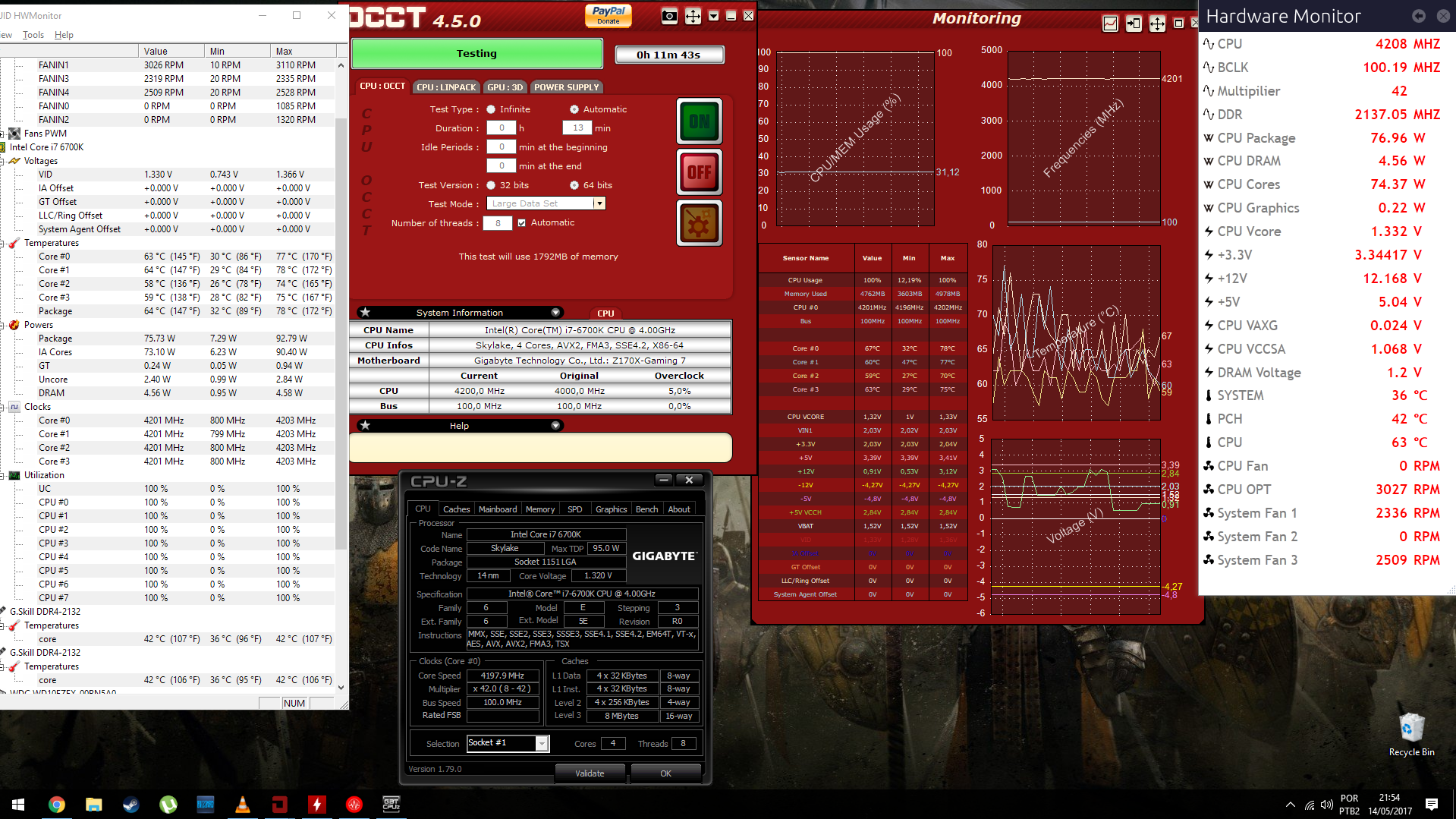Screen dimensions: 1456x819
Task: Collapse the Utilization tree node in HWMonitor
Action: tap(2, 476)
